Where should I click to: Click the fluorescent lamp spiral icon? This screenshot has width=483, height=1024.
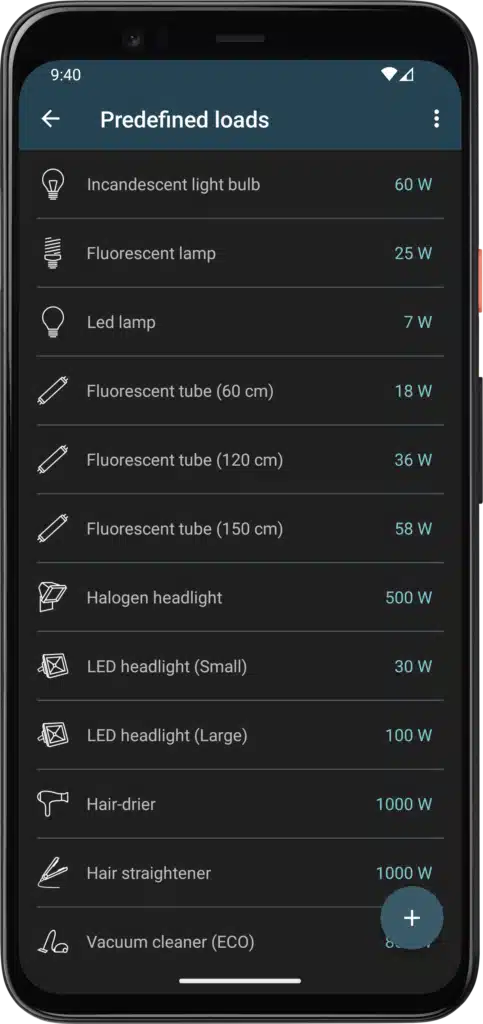click(x=53, y=253)
